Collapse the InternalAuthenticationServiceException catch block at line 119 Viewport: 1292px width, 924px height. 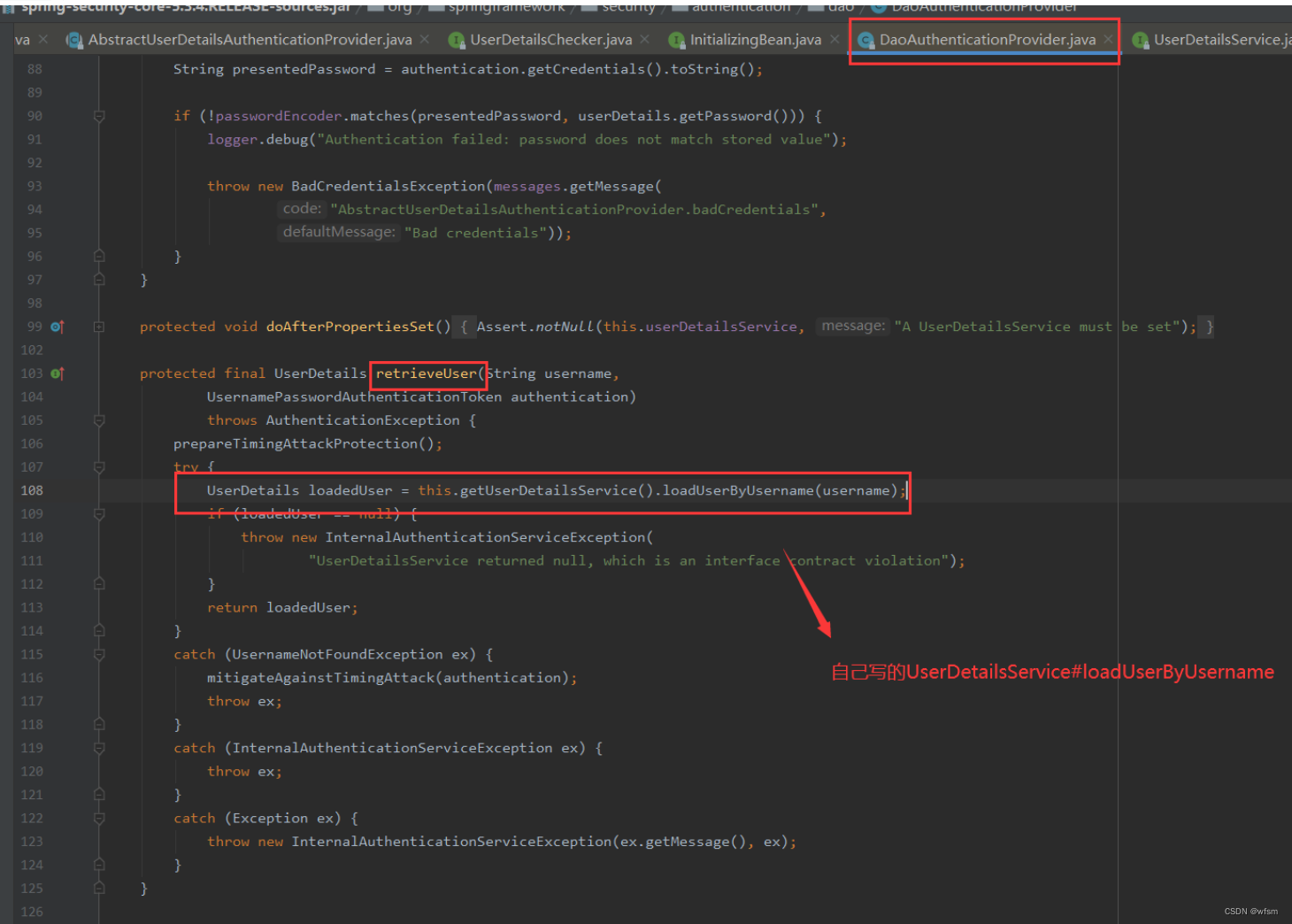(x=99, y=748)
